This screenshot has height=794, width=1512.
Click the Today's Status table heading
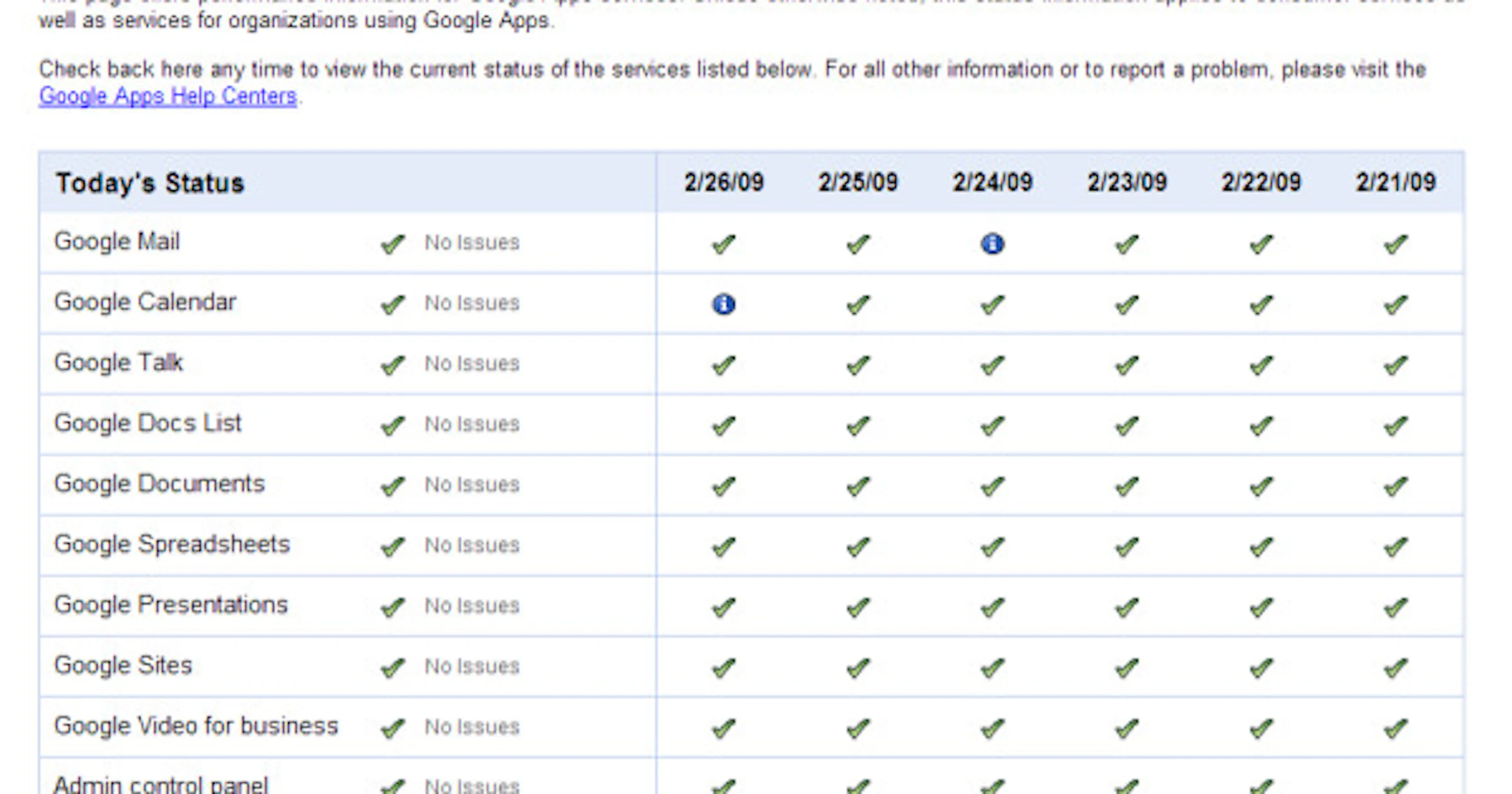[x=150, y=183]
